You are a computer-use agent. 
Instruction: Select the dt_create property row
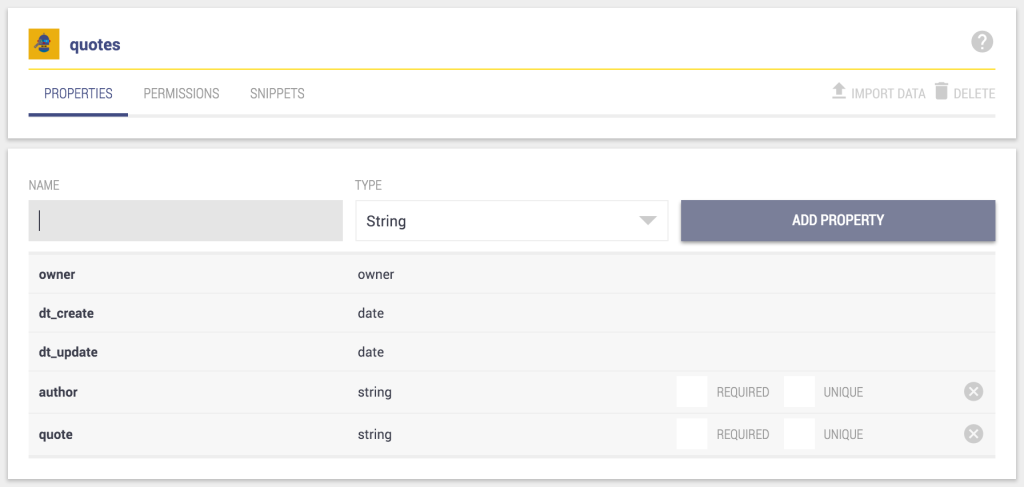coord(512,313)
